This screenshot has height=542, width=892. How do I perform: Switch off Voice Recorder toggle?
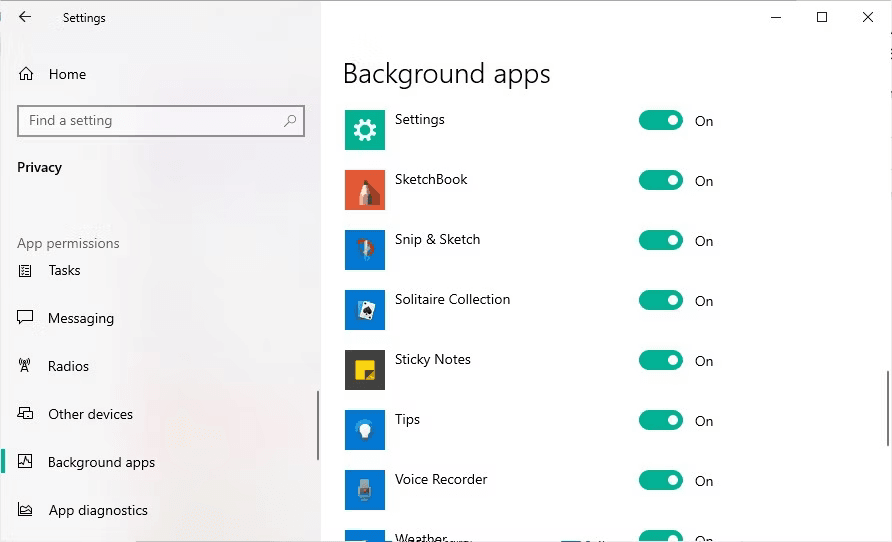pyautogui.click(x=660, y=481)
